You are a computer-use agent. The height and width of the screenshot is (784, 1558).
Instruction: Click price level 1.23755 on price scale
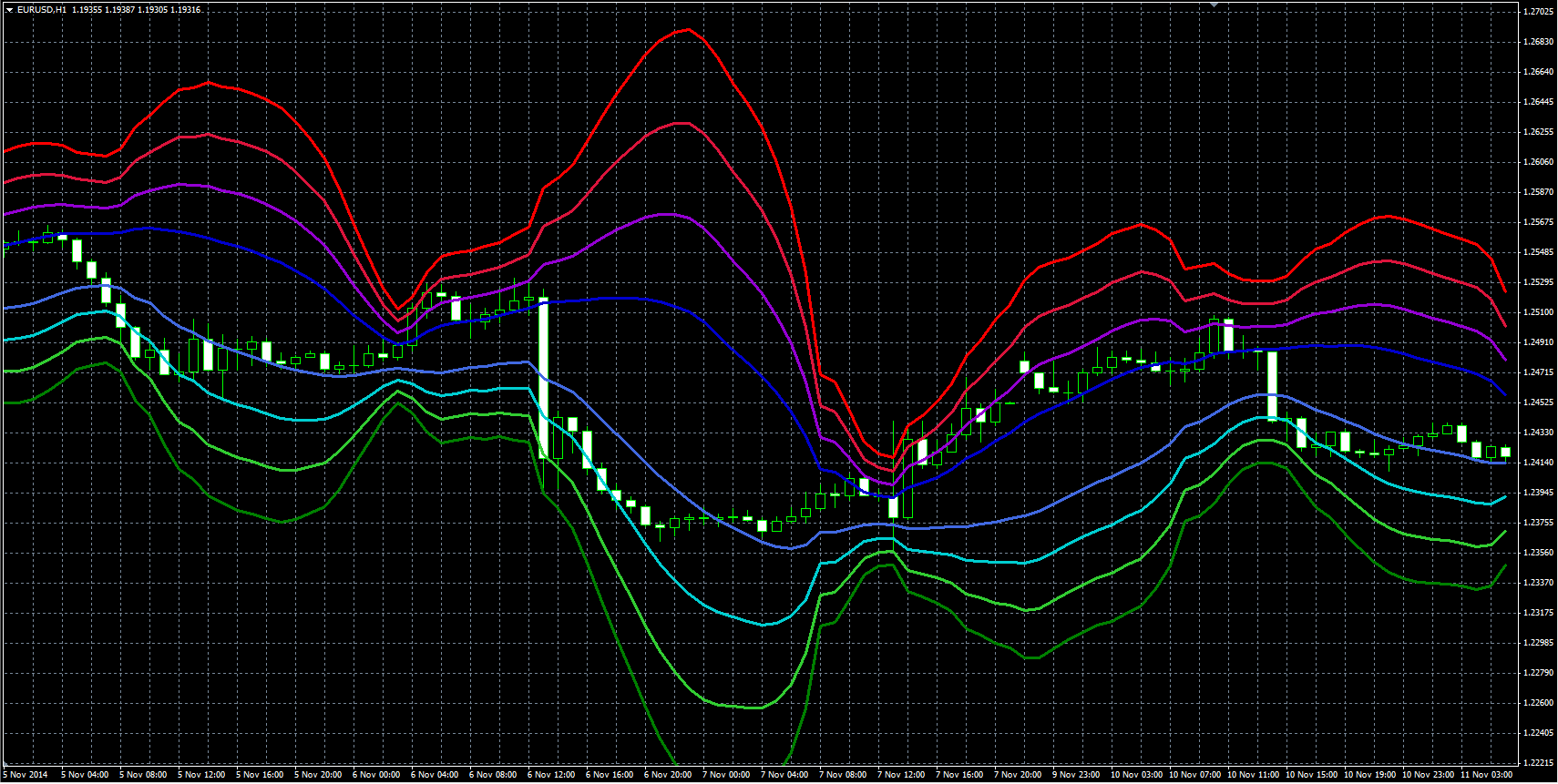coord(1538,523)
